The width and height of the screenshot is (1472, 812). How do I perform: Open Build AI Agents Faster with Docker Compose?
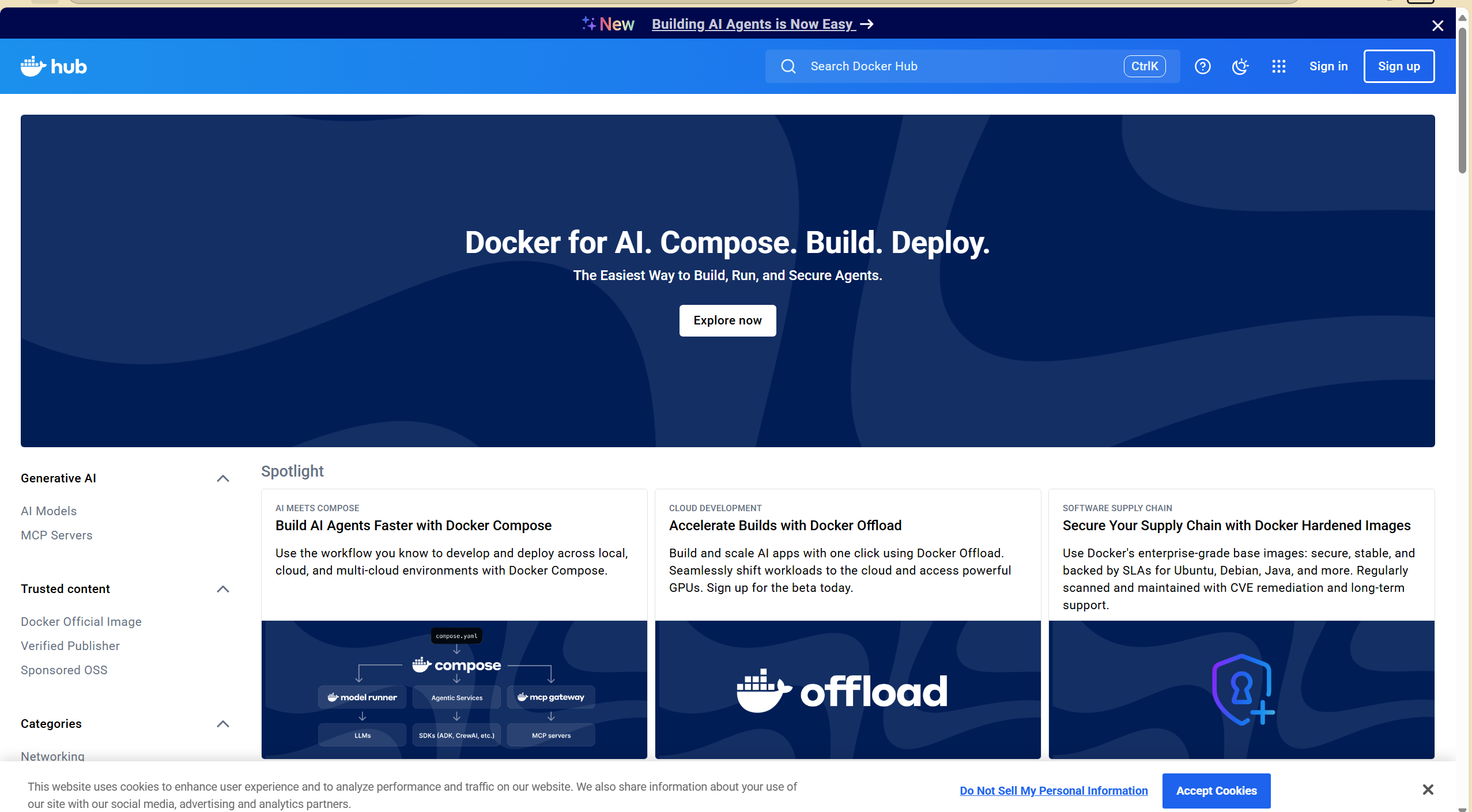(413, 526)
